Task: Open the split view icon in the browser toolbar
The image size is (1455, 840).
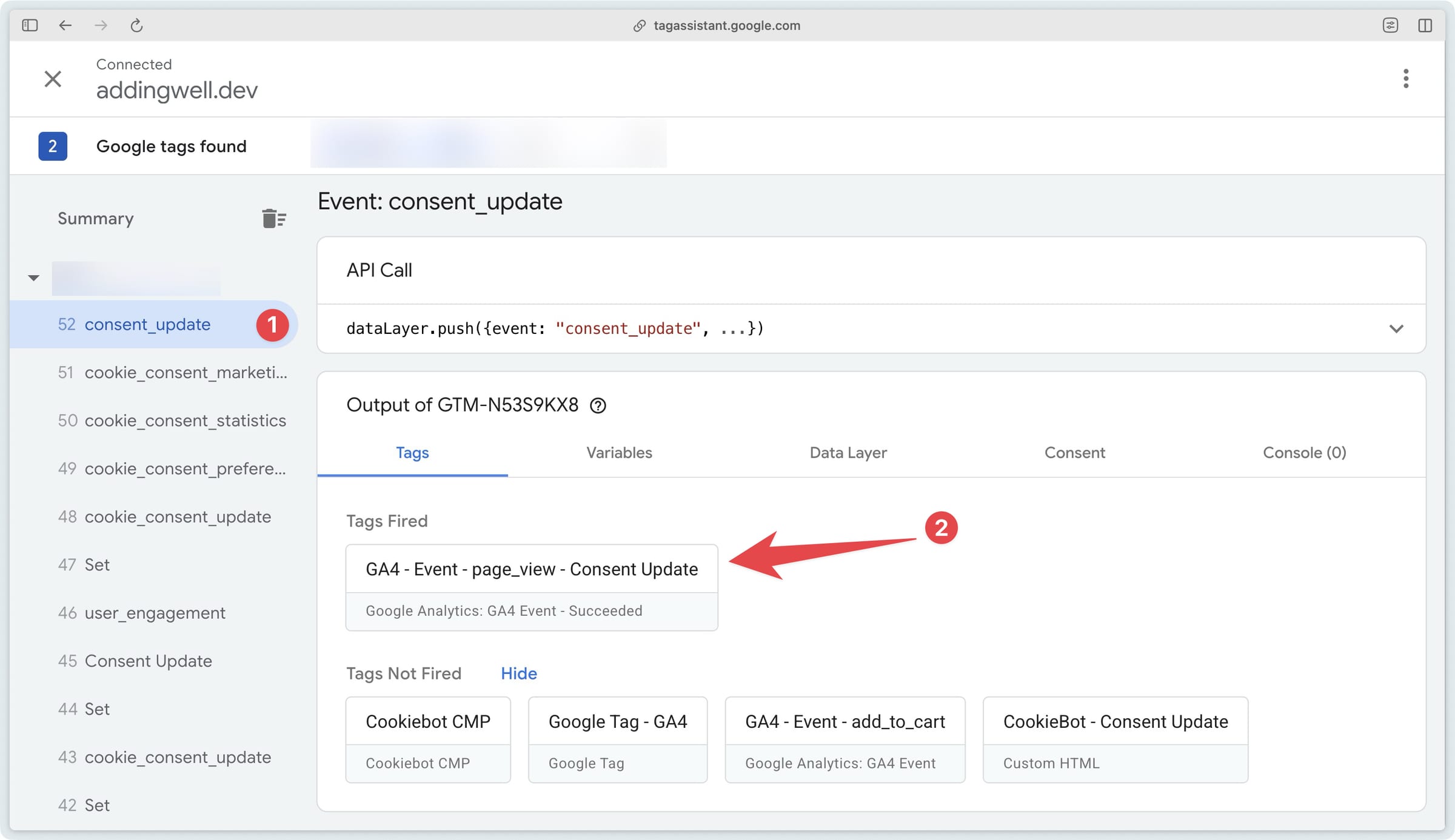Action: click(x=1425, y=25)
